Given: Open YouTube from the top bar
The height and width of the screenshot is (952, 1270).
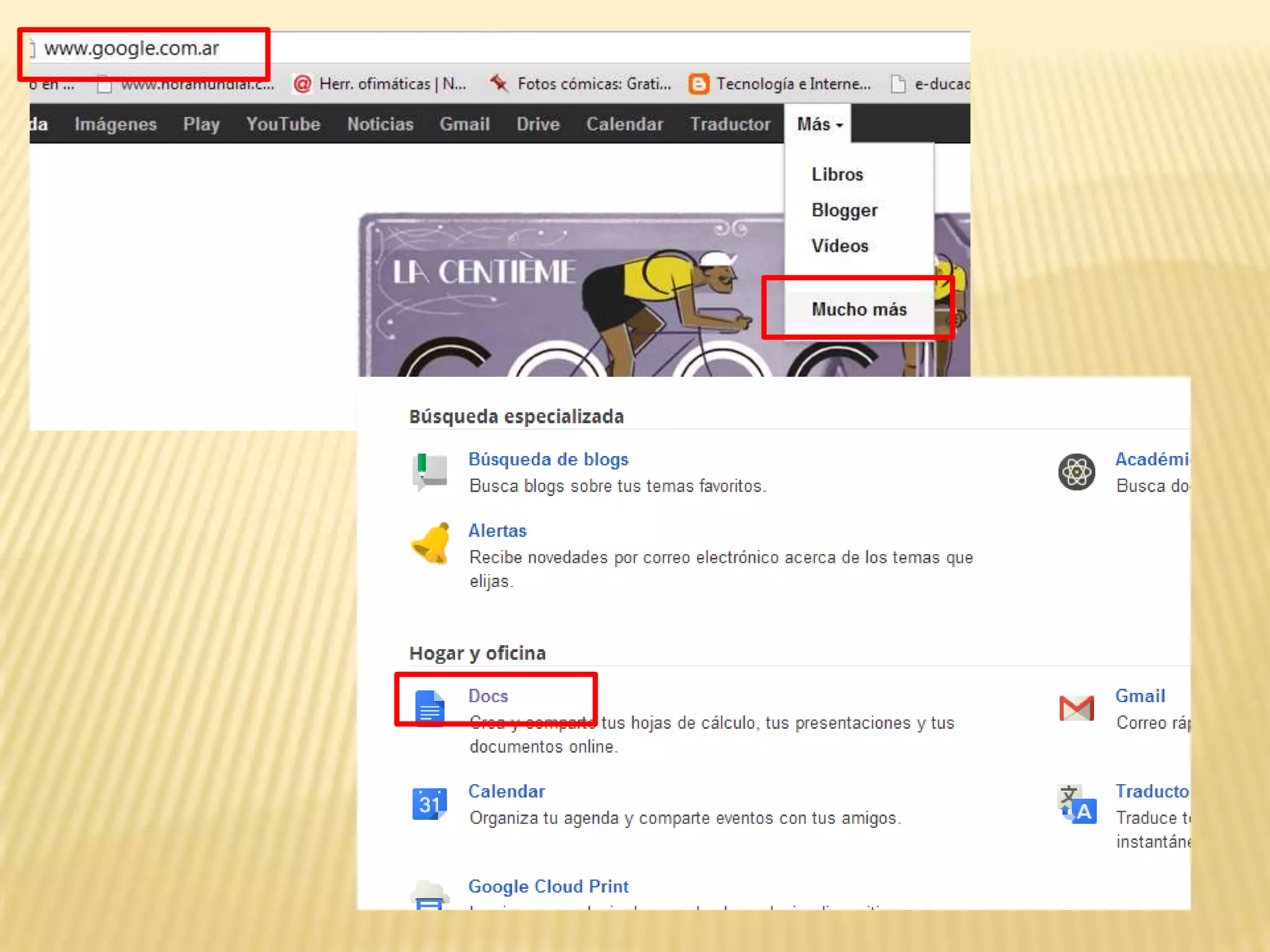Looking at the screenshot, I should tap(283, 125).
